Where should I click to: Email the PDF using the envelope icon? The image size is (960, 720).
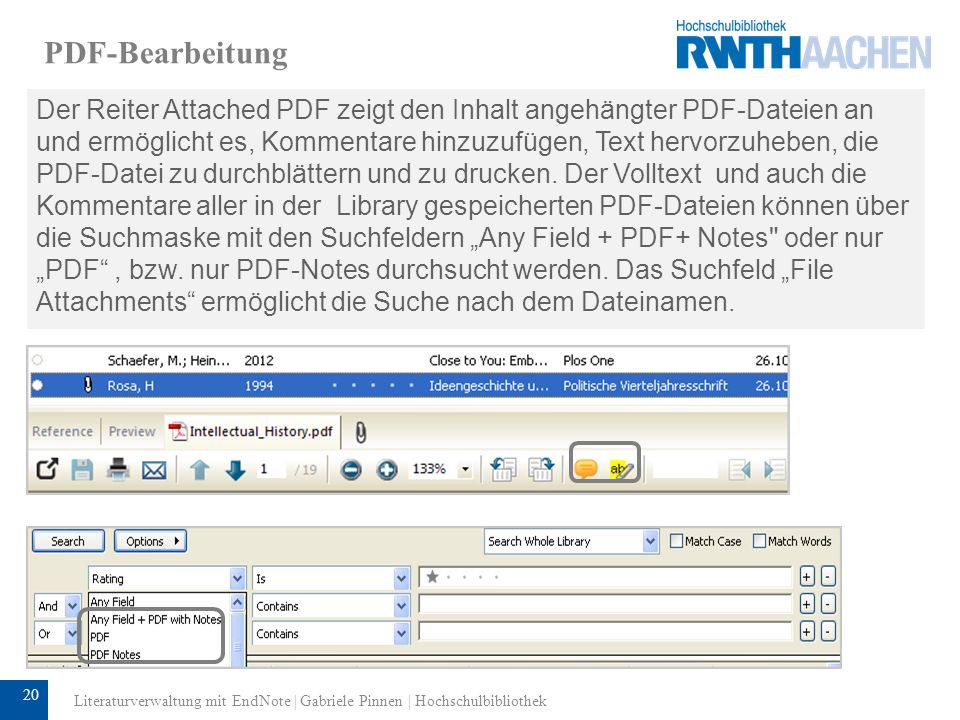pos(154,470)
